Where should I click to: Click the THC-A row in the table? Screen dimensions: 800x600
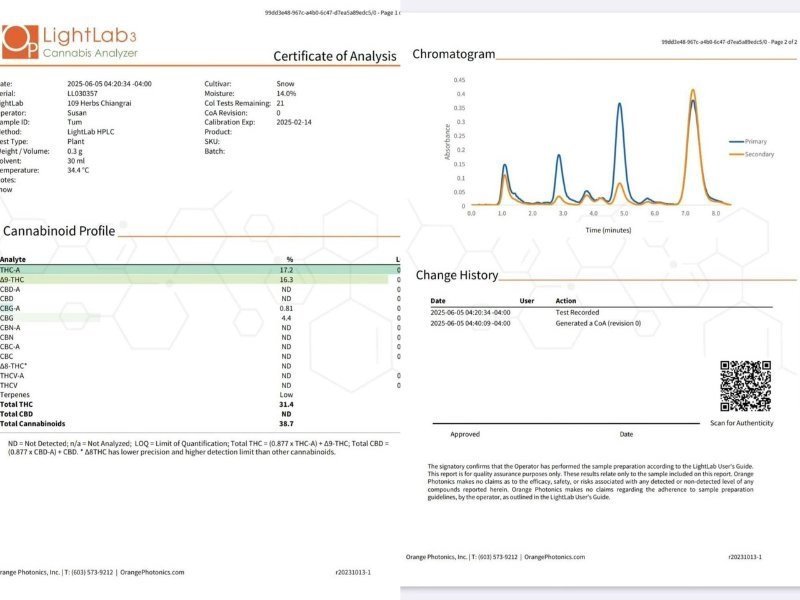(200, 270)
